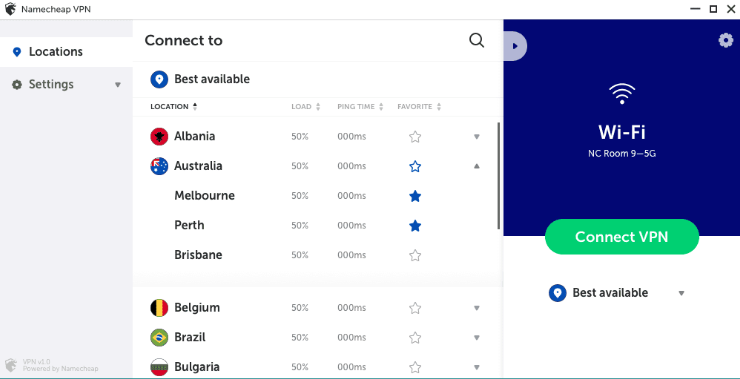Unfavorite Melbourne using its blue star
This screenshot has width=740, height=379.
(x=415, y=196)
